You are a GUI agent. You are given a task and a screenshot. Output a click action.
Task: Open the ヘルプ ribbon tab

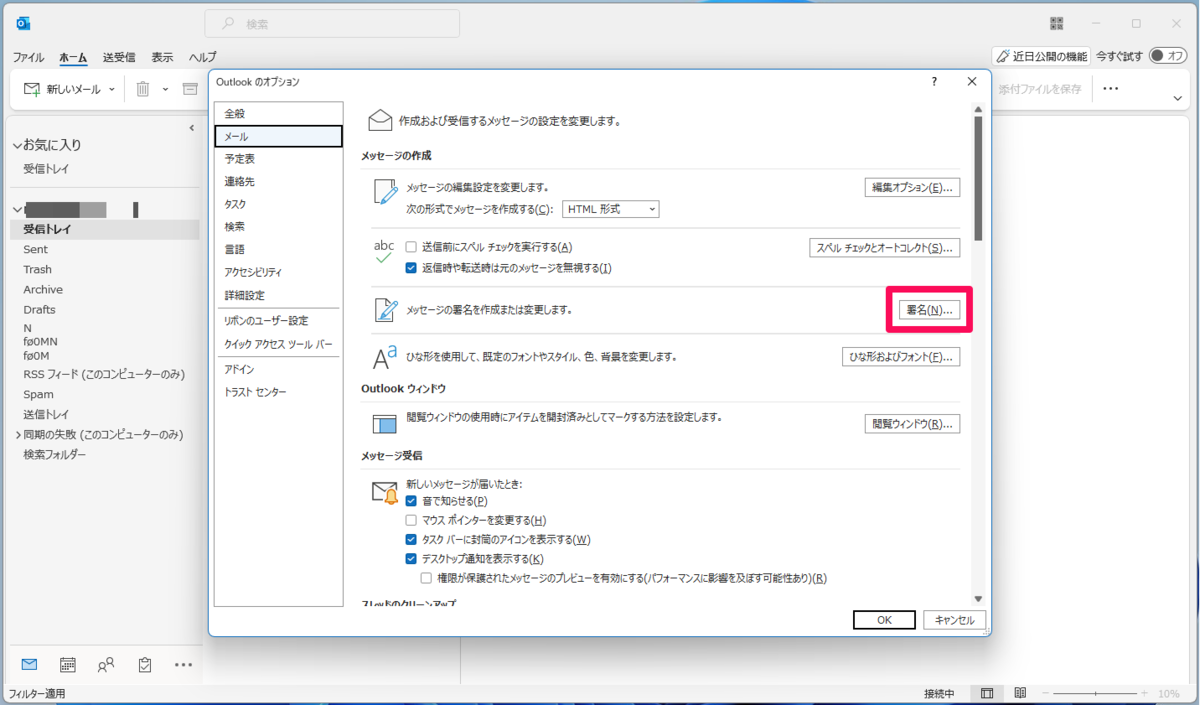[203, 58]
